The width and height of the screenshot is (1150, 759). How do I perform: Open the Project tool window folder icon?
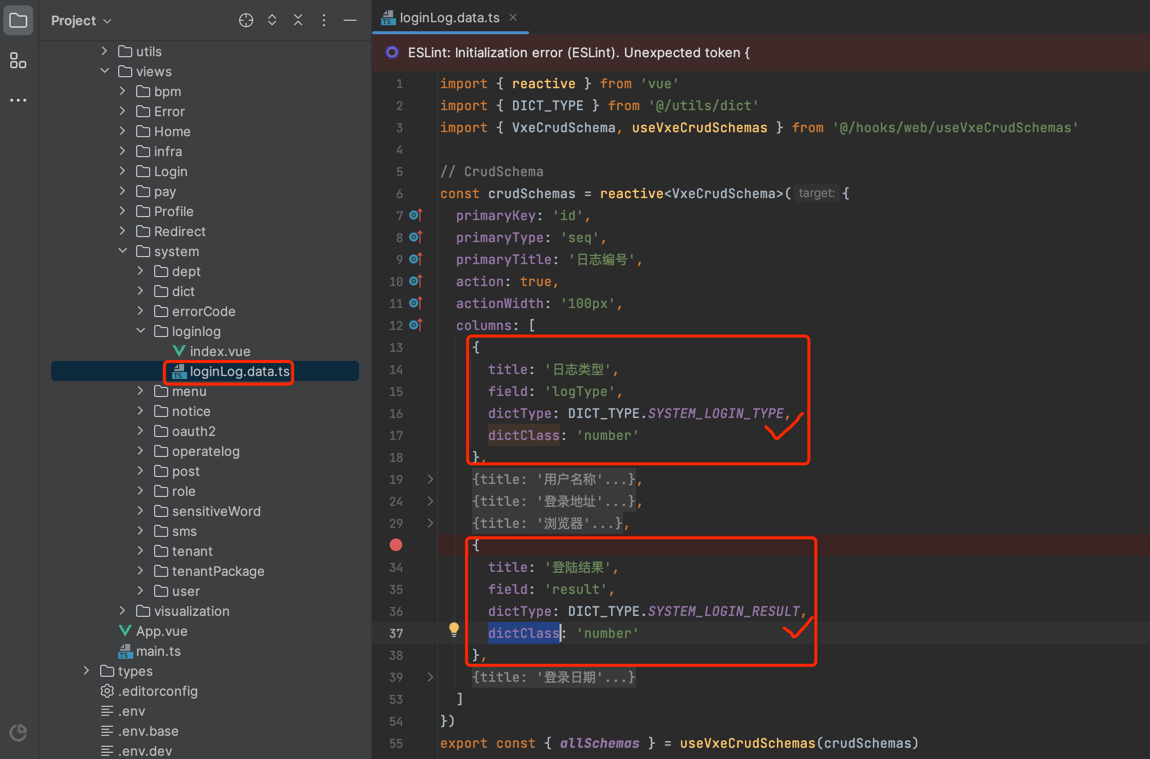(18, 20)
